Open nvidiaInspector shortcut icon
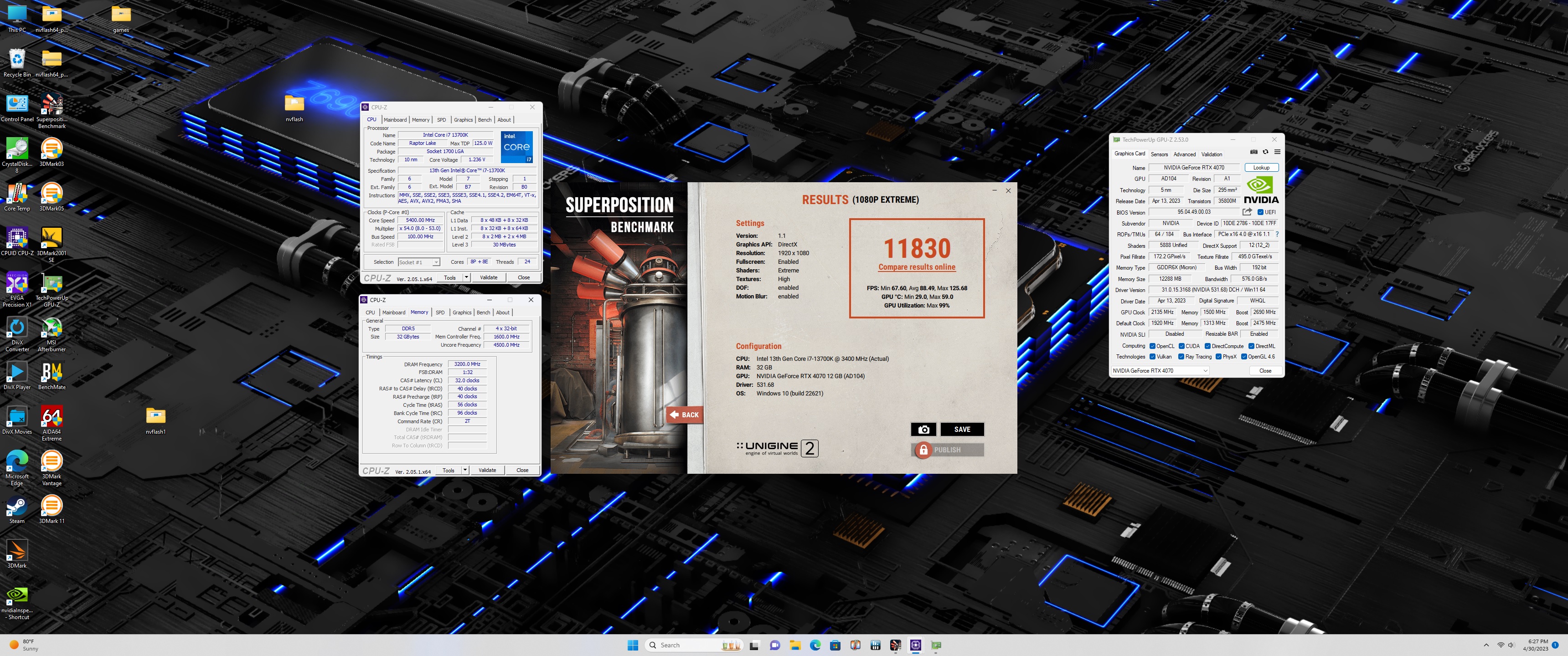This screenshot has height=656, width=1568. (17, 603)
